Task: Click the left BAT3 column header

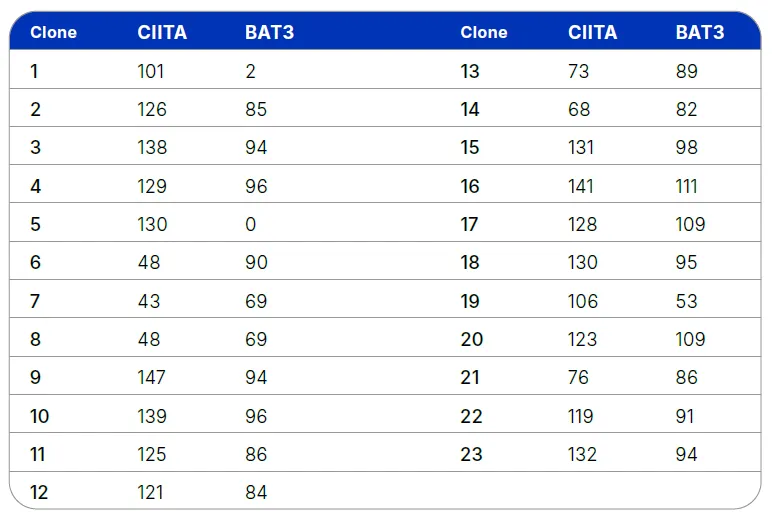Action: click(269, 33)
